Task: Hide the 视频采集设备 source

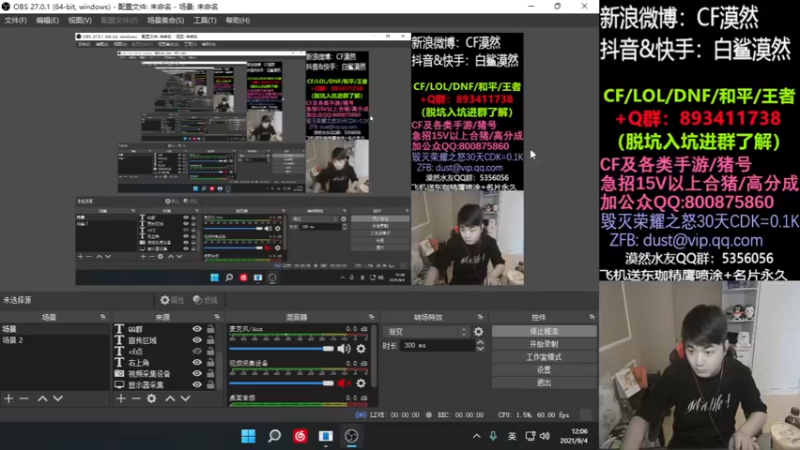Action: [197, 373]
